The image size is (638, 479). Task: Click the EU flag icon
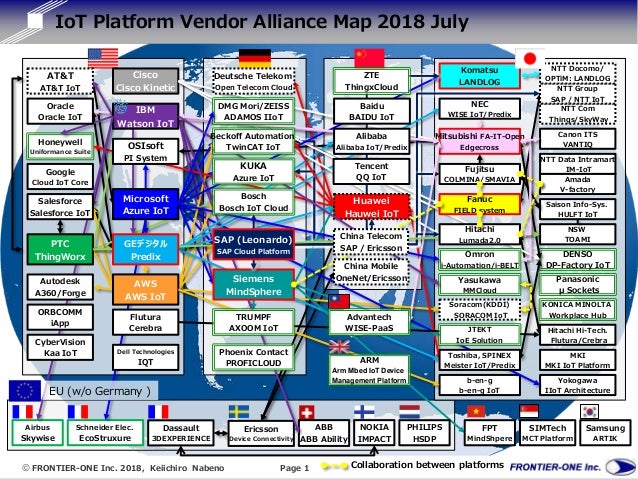(x=25, y=391)
